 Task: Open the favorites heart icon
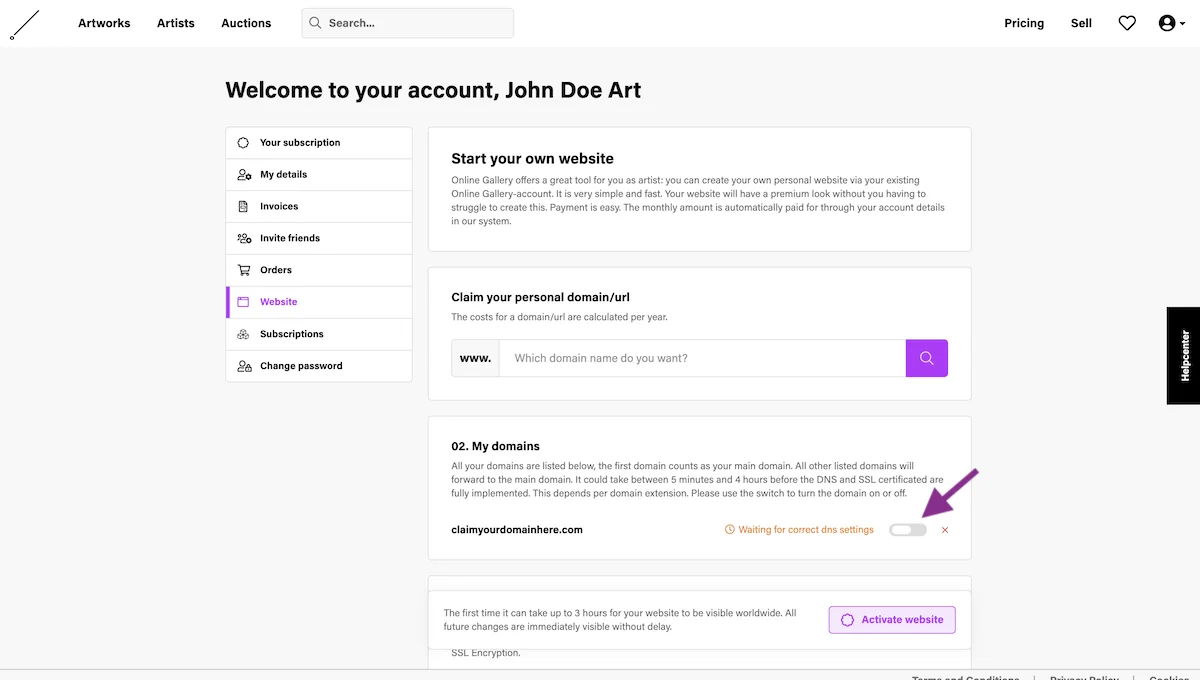coord(1127,23)
